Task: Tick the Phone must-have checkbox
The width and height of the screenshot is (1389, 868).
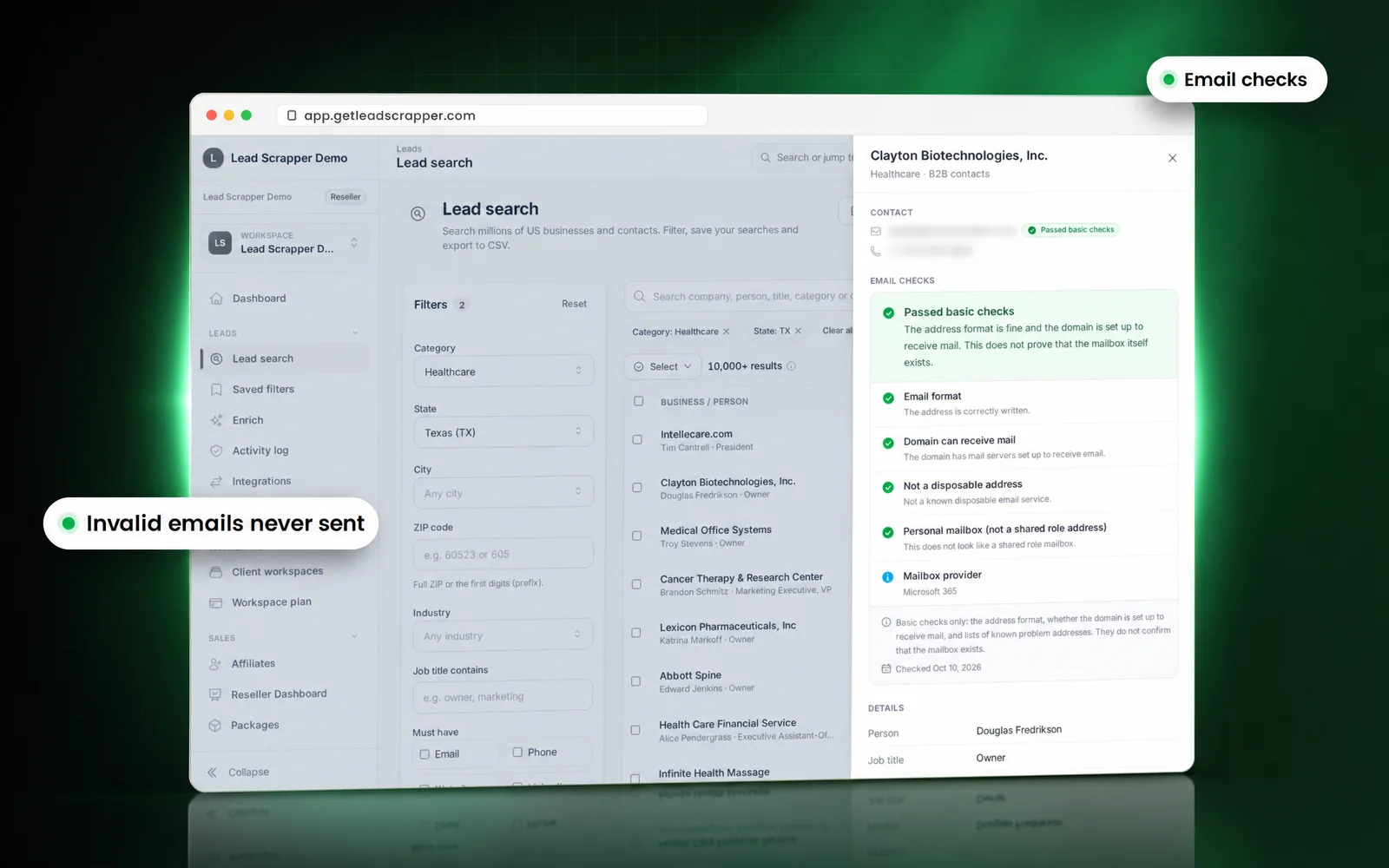Action: (x=517, y=753)
